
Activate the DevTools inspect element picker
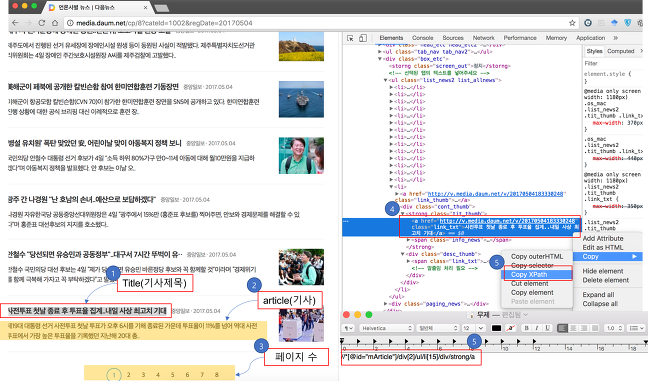coord(350,38)
